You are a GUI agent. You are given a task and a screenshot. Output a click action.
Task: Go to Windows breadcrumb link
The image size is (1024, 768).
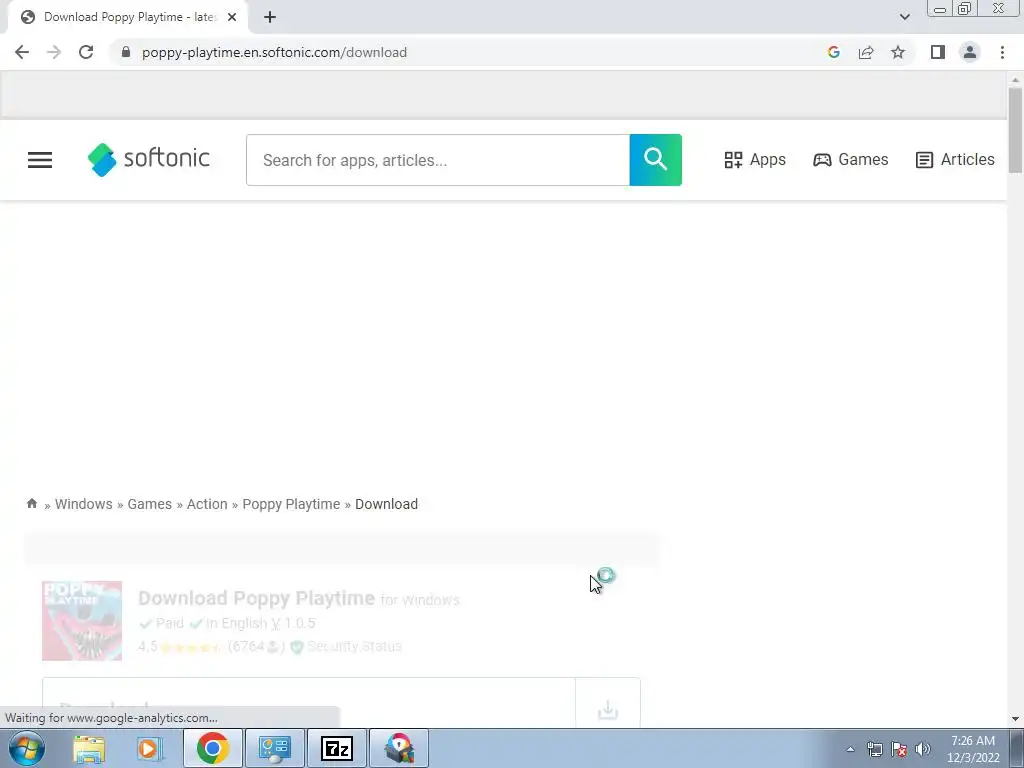pyautogui.click(x=84, y=504)
